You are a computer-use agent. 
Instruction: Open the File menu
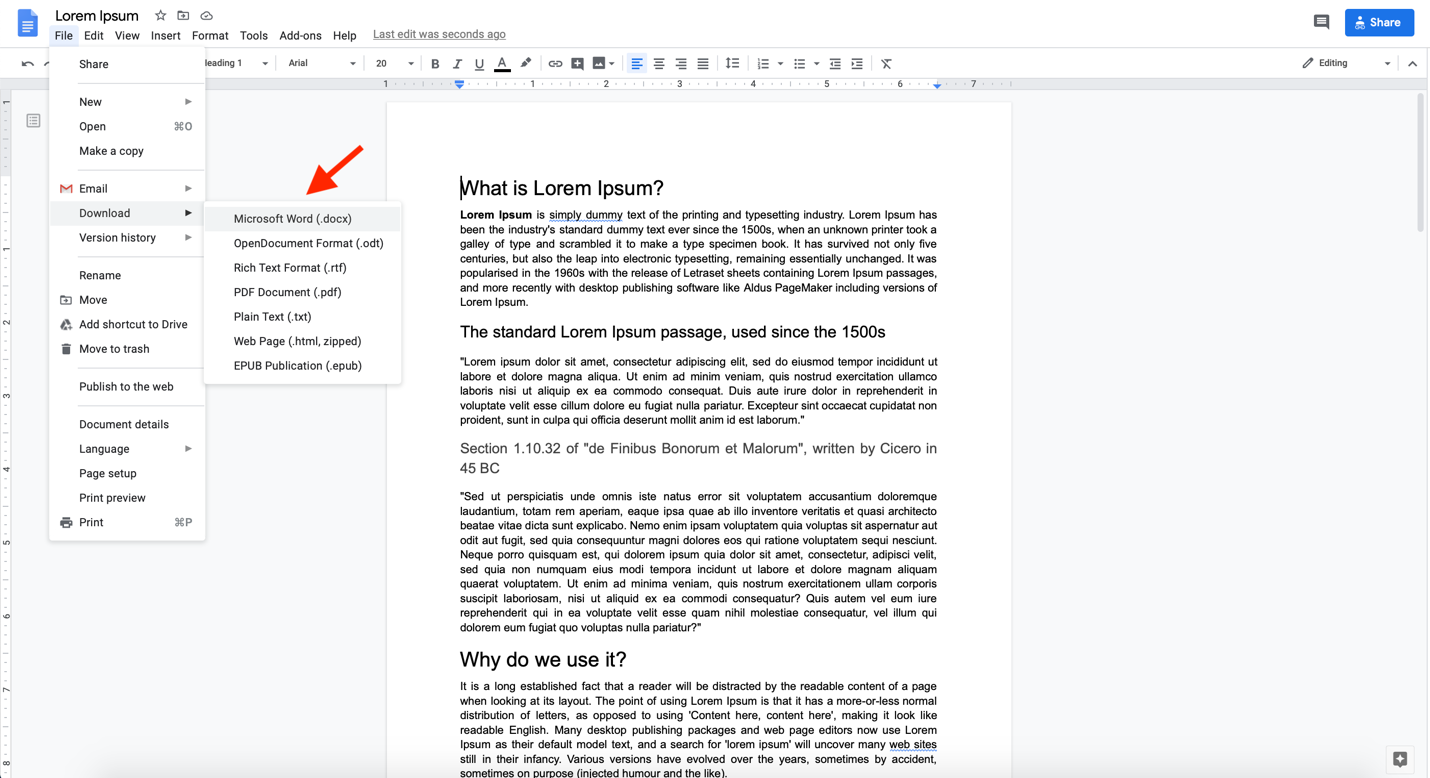click(x=63, y=35)
